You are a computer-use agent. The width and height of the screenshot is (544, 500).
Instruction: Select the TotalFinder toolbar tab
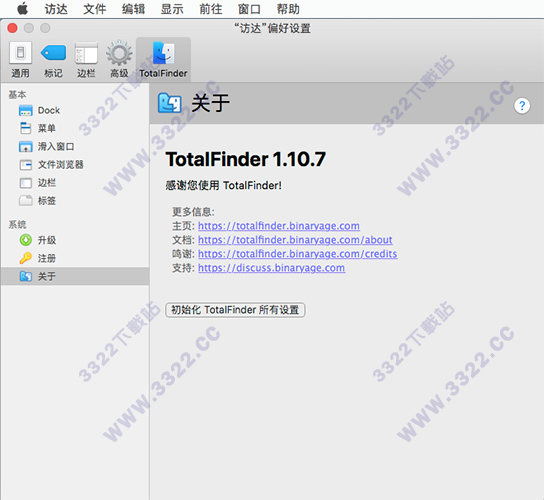click(163, 59)
